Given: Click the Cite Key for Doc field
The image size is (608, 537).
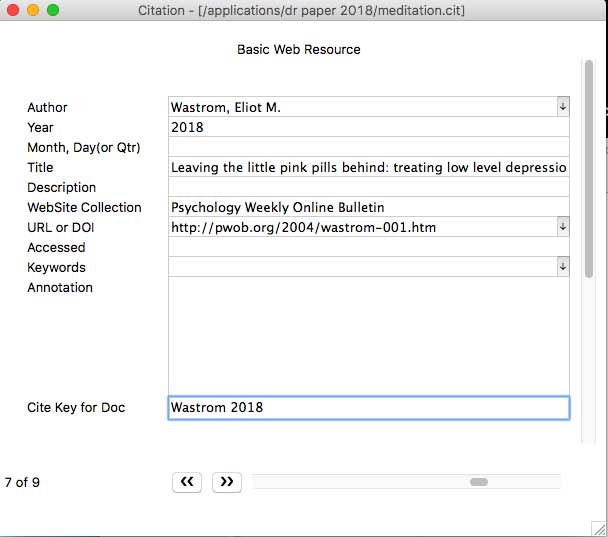Looking at the screenshot, I should (368, 408).
